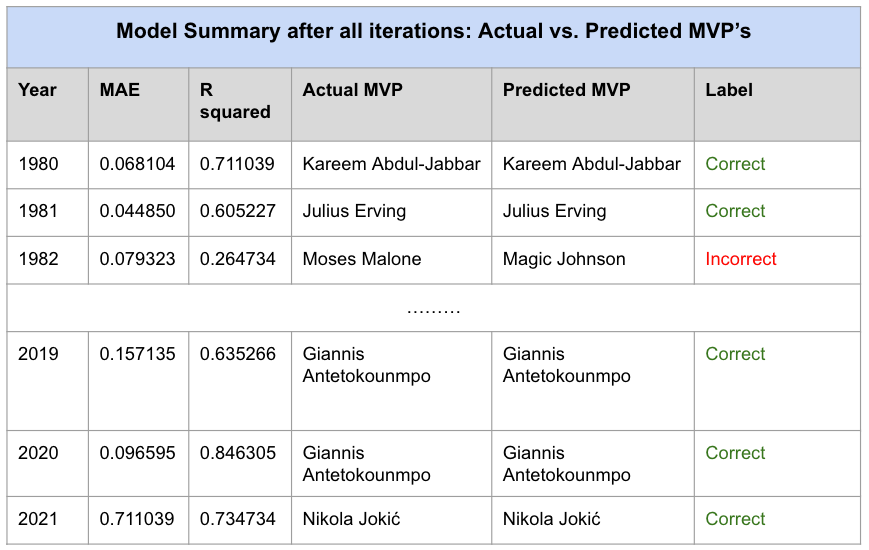Select the Year column header
Screen dimensions: 869x550
(x=38, y=90)
